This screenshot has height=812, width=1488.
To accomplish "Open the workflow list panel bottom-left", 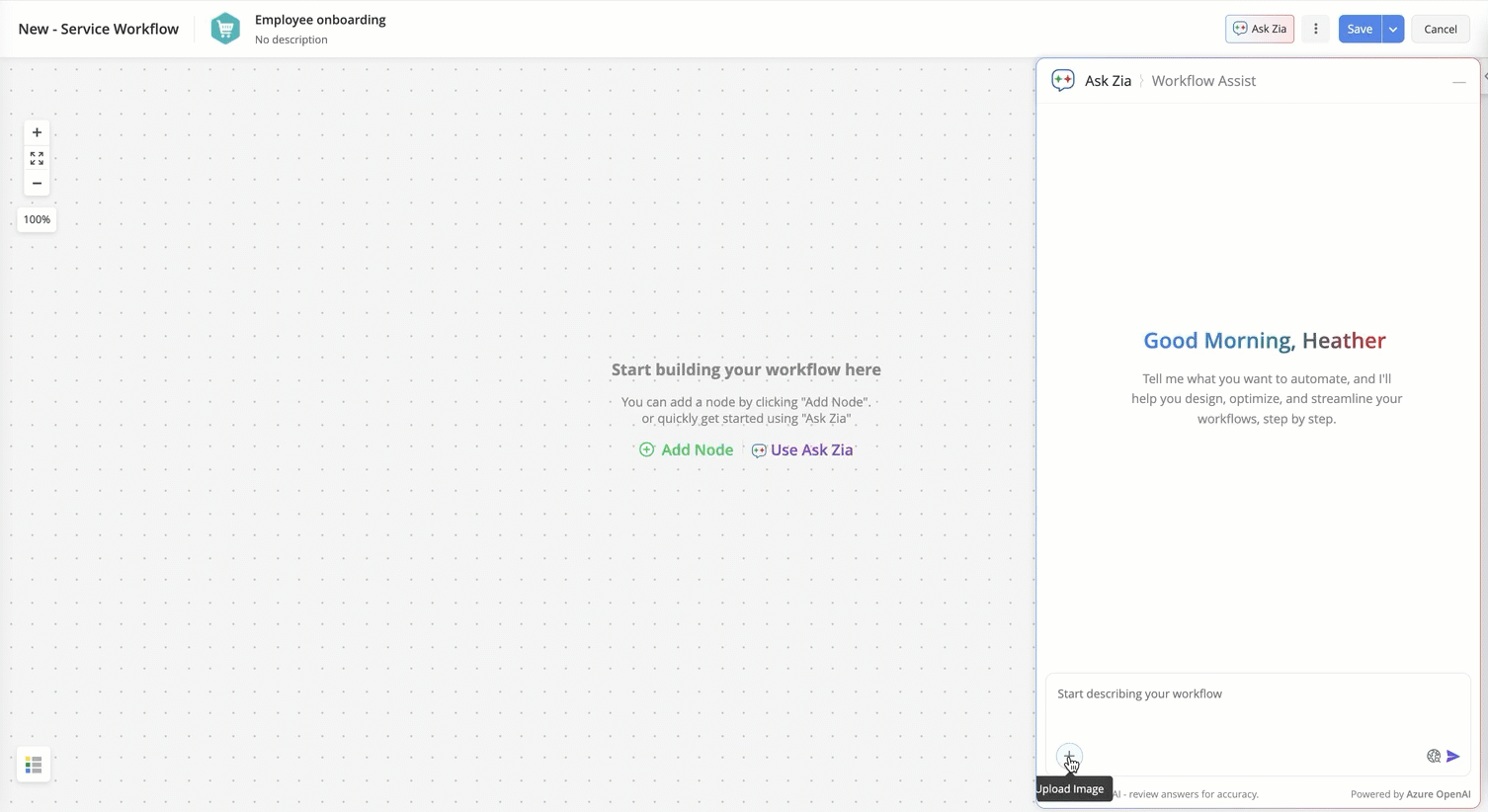I will click(33, 764).
